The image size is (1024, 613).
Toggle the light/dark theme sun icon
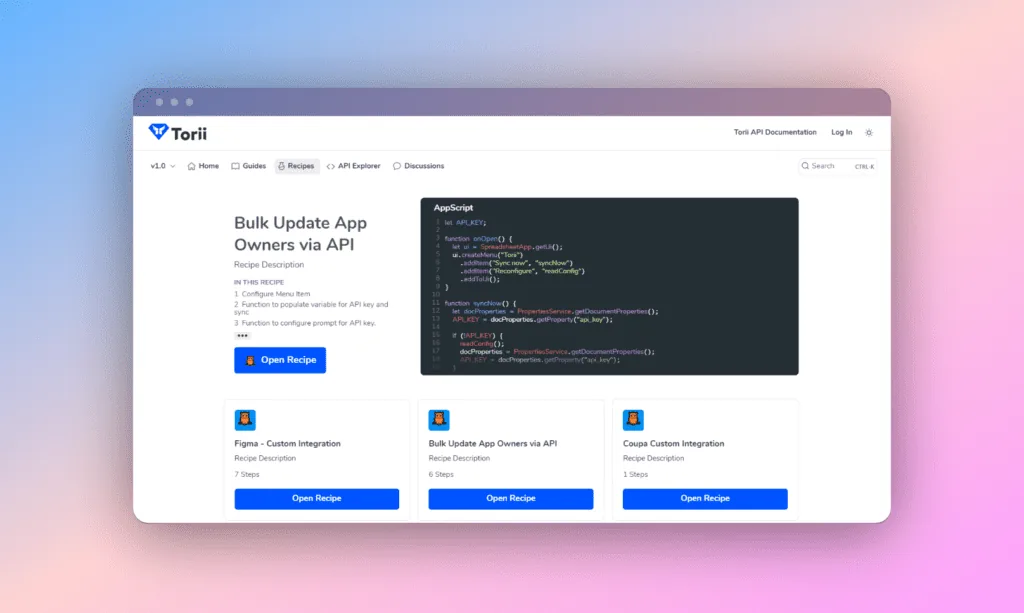tap(869, 133)
